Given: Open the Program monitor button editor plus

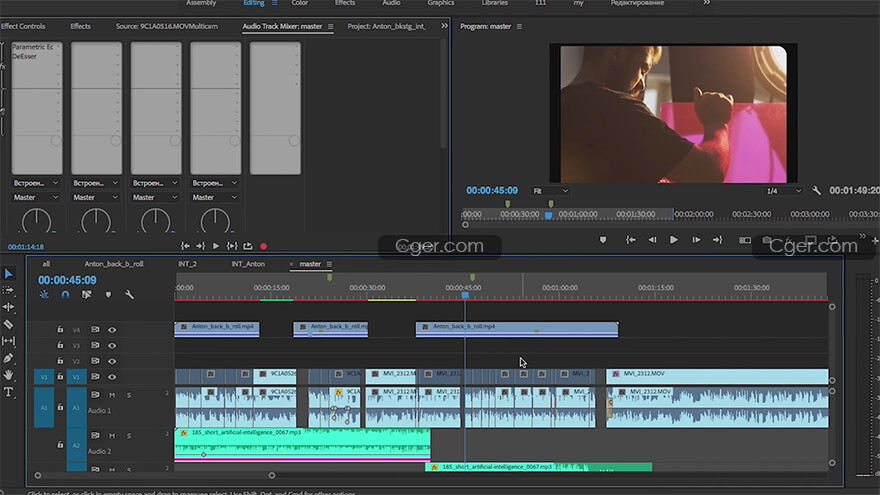Looking at the screenshot, I should [x=874, y=240].
